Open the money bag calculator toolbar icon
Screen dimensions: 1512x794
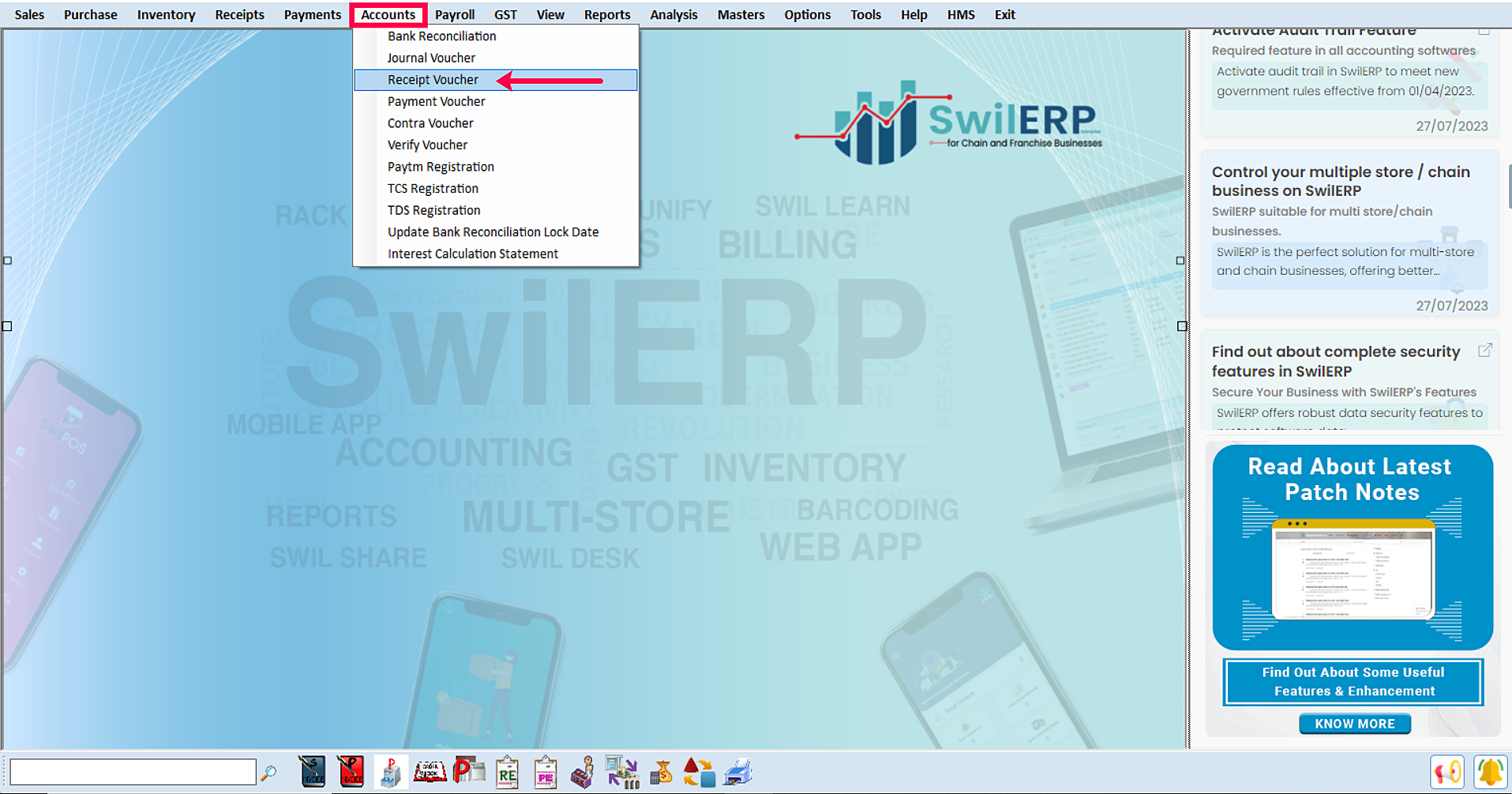661,772
